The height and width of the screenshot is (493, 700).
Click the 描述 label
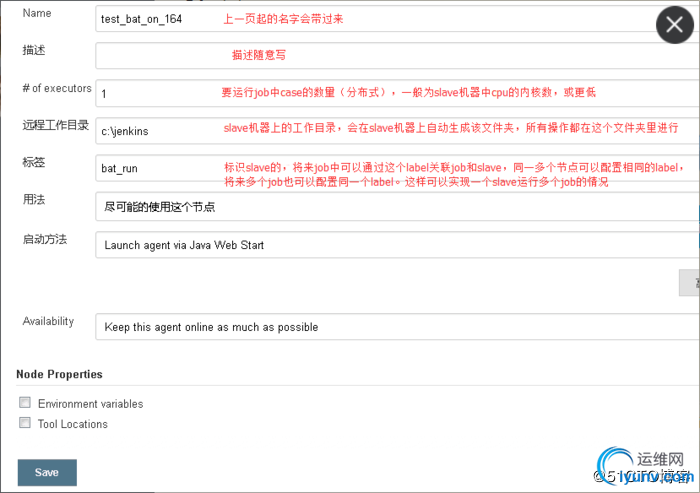click(x=34, y=50)
